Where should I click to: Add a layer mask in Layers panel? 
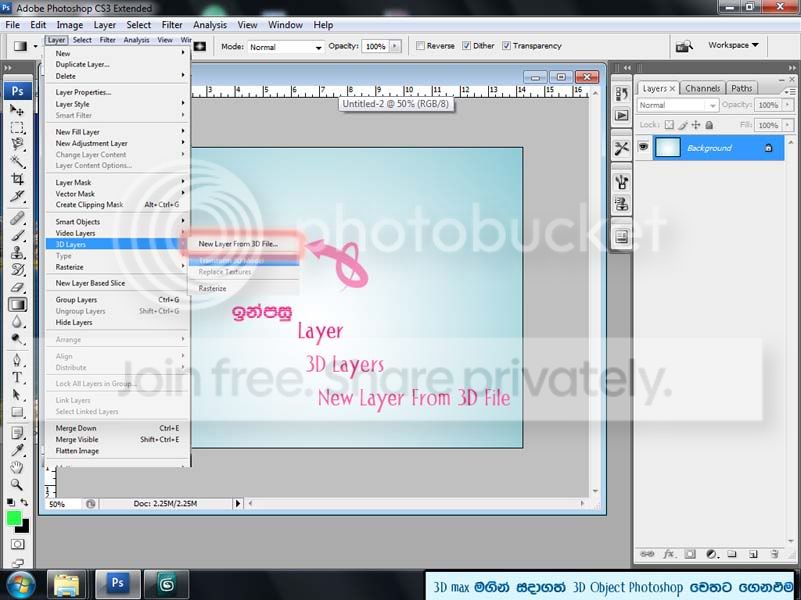[690, 554]
